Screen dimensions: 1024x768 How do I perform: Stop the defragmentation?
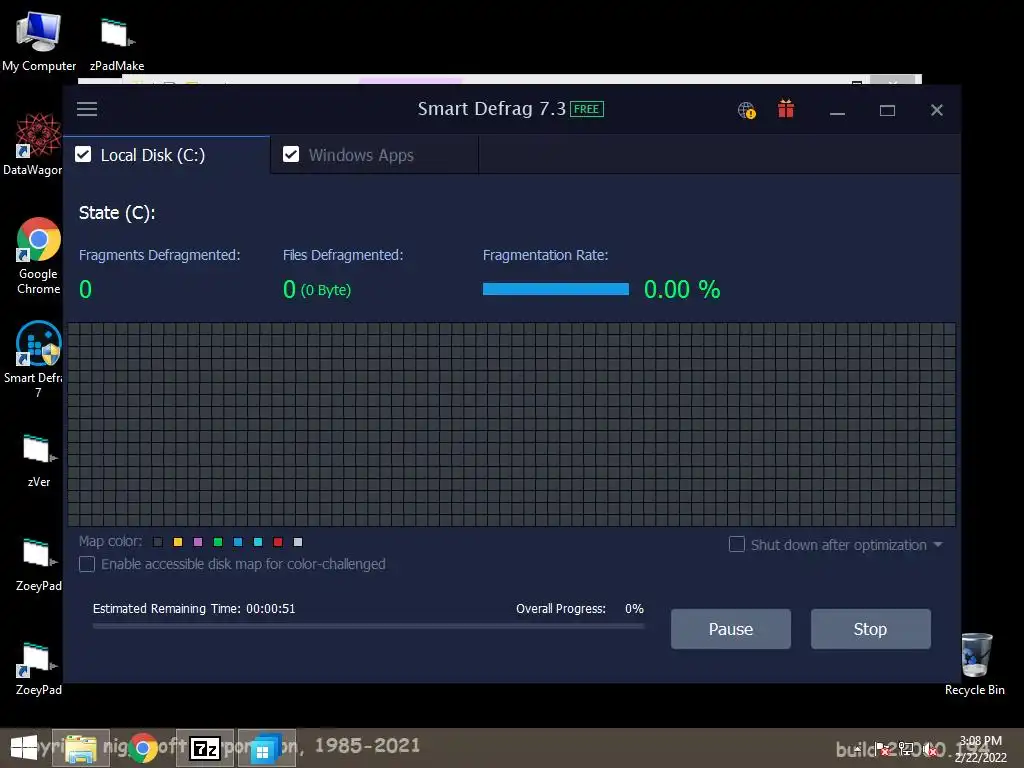[871, 629]
